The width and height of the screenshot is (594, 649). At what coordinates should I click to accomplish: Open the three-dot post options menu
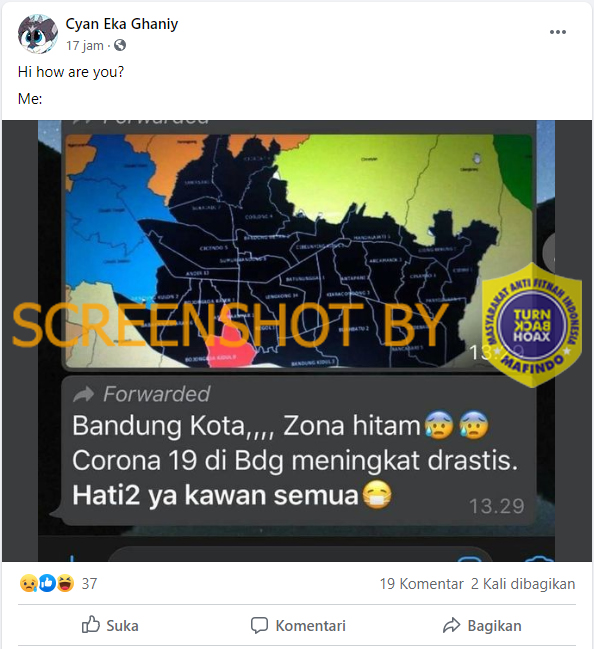point(558,32)
